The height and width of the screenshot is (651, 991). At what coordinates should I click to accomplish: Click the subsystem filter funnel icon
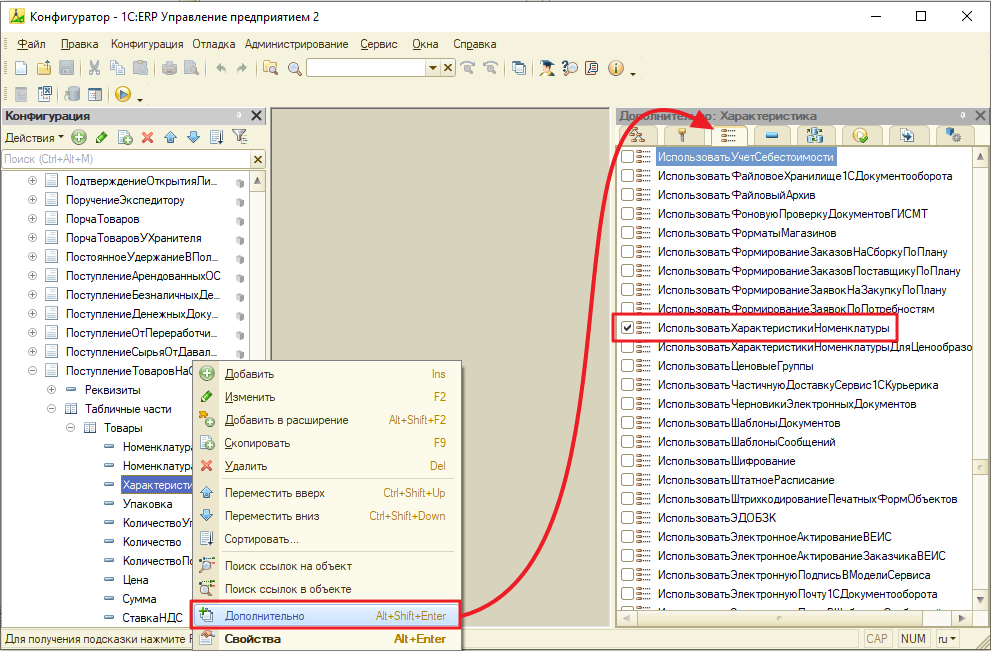point(240,137)
